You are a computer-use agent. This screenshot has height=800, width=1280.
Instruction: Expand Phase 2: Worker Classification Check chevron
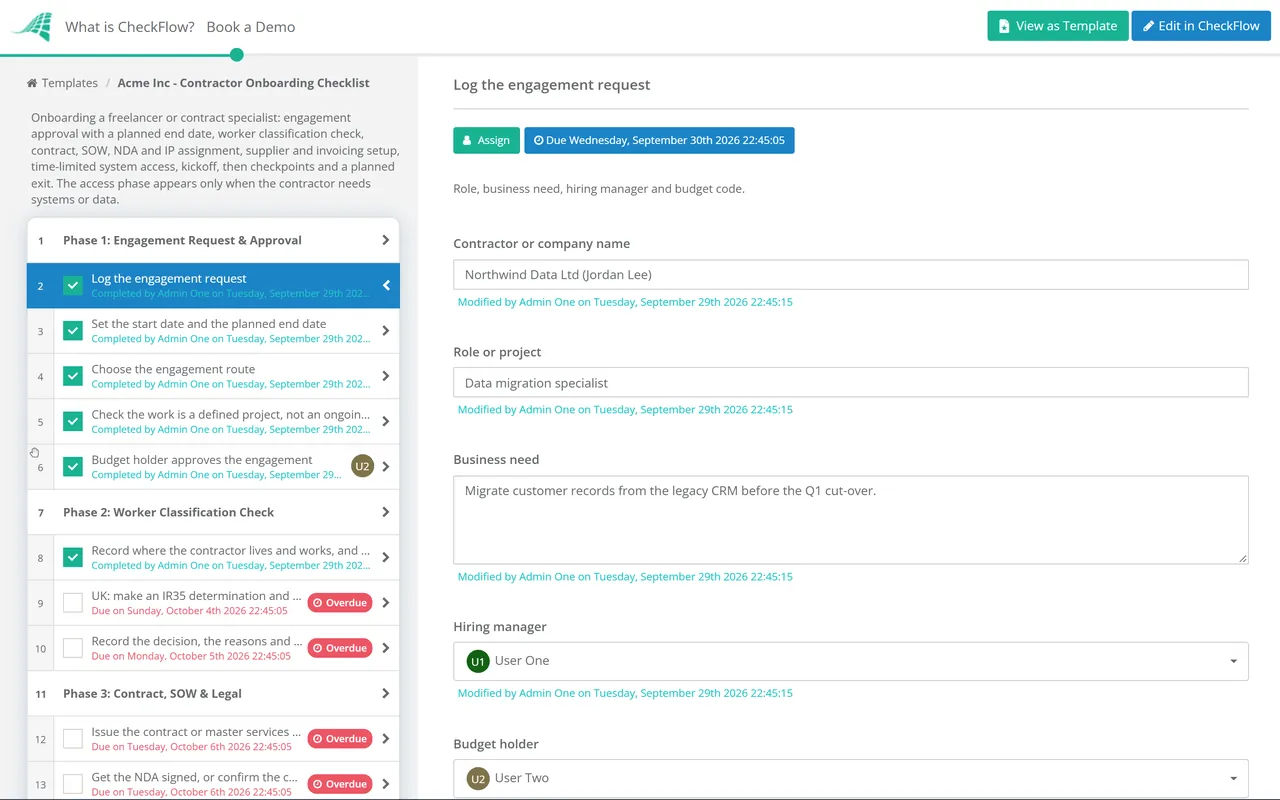click(386, 512)
